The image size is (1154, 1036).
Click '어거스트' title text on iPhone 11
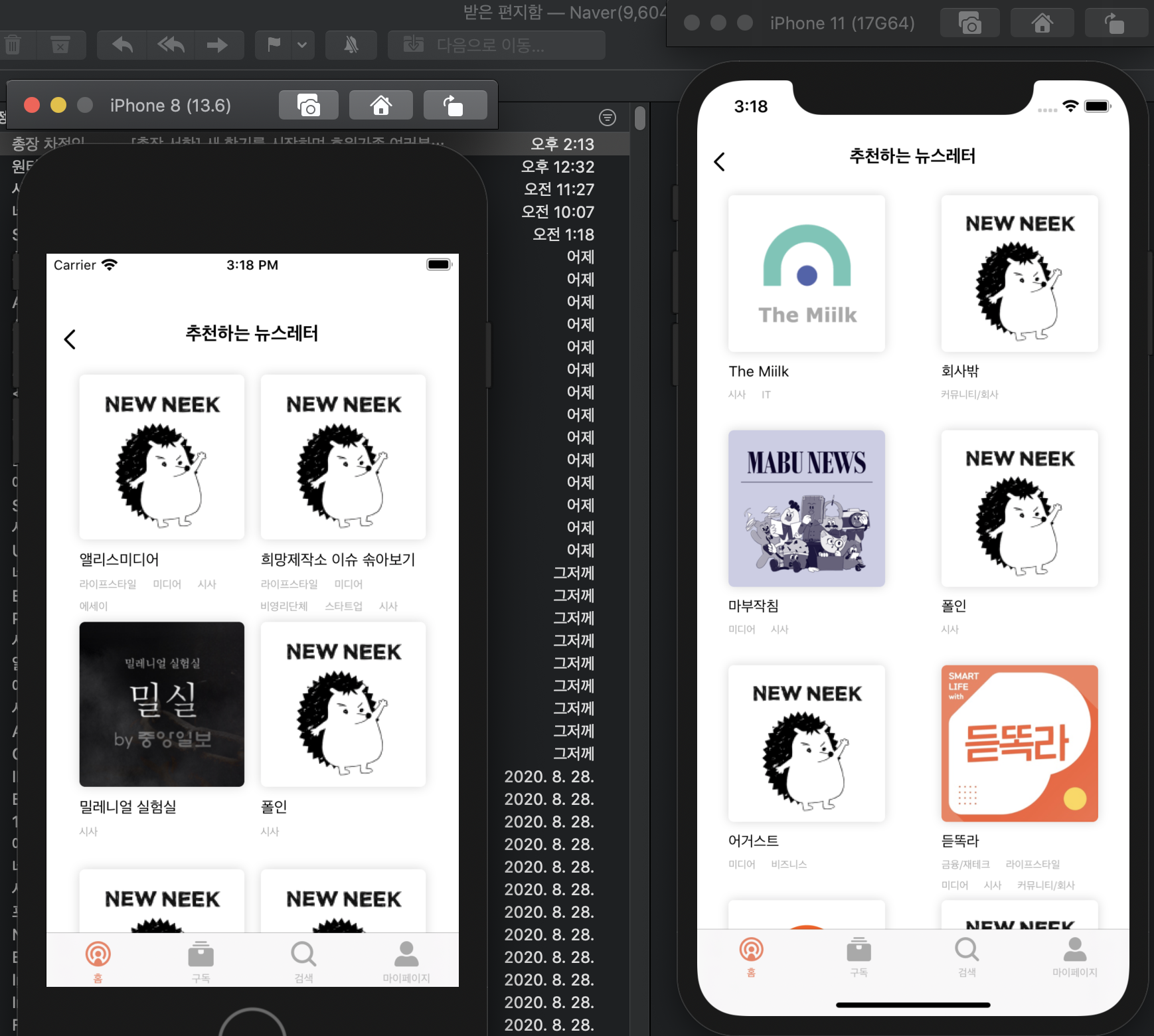click(753, 841)
